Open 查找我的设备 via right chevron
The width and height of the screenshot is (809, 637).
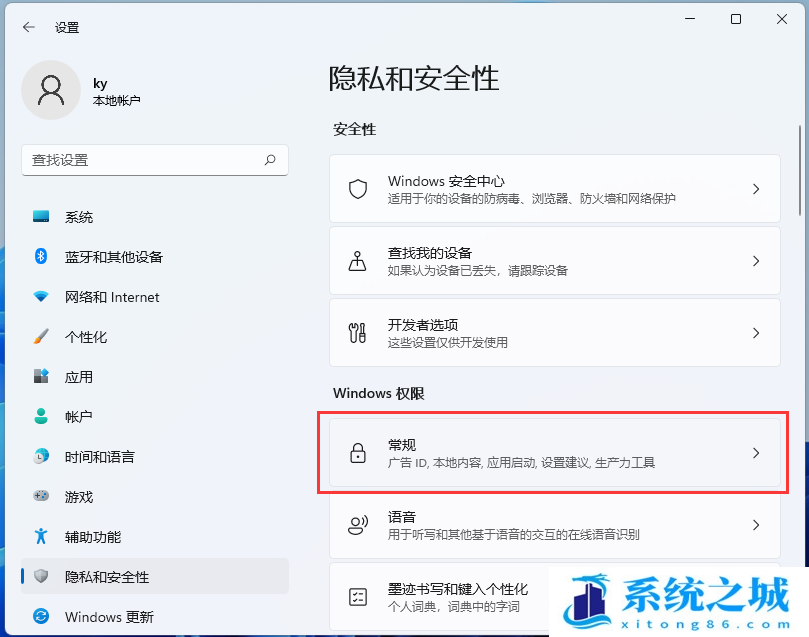coord(756,261)
